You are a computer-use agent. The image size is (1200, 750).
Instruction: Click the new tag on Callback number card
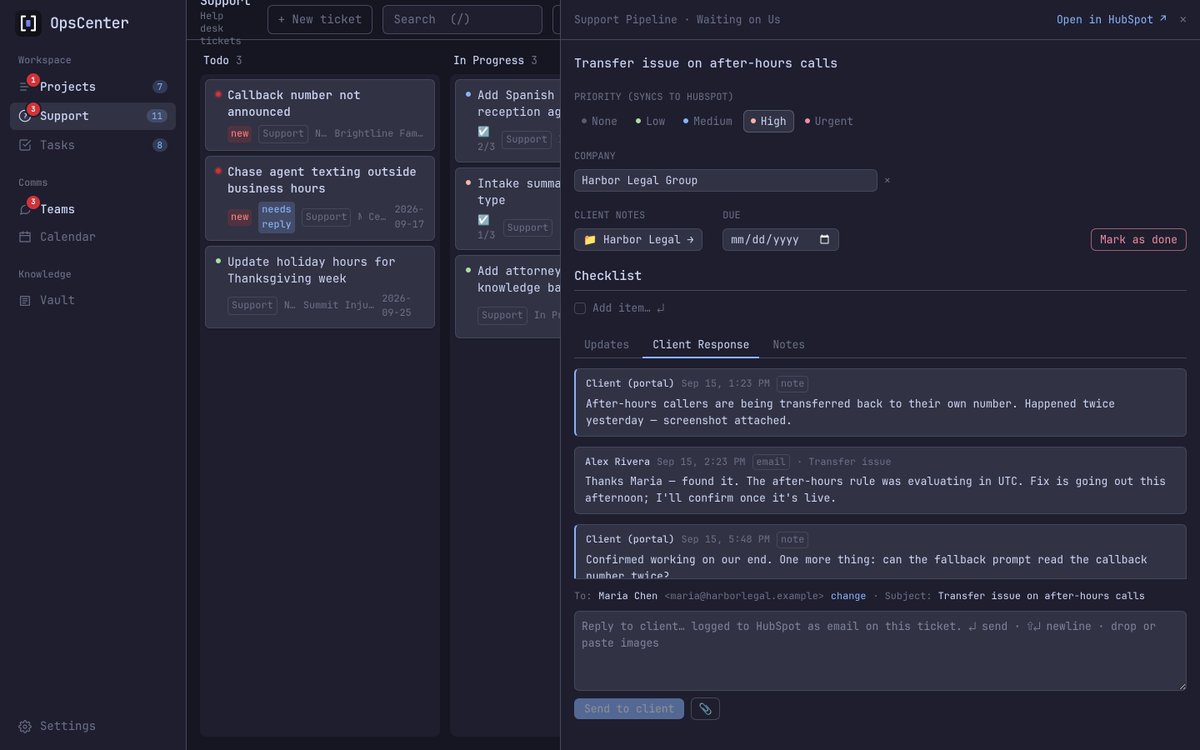click(x=240, y=133)
